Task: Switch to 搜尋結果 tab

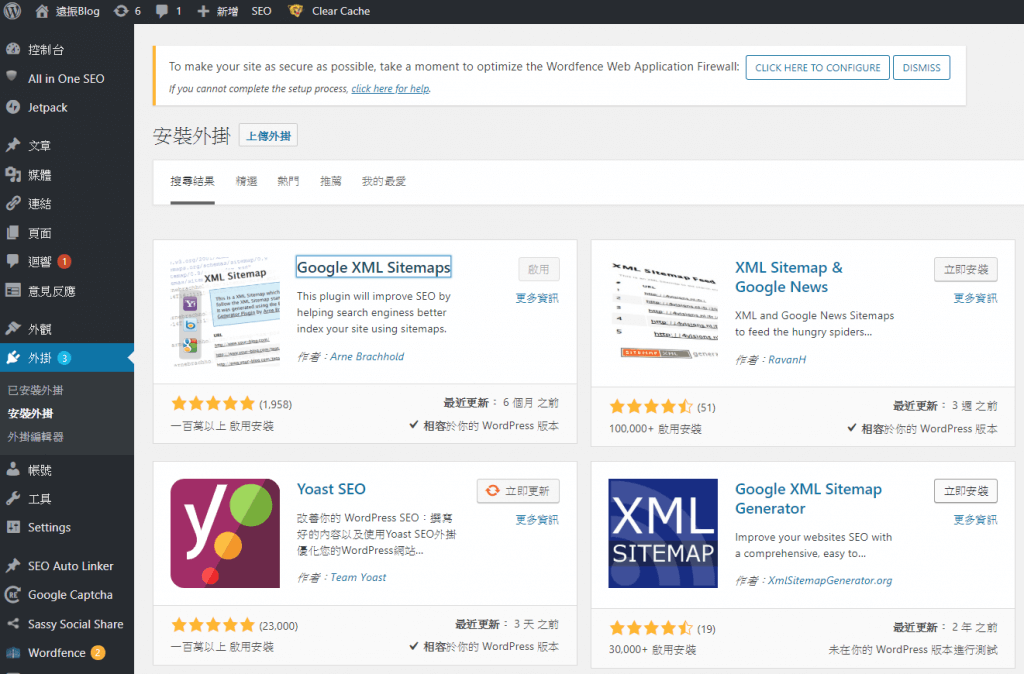Action: (x=193, y=181)
